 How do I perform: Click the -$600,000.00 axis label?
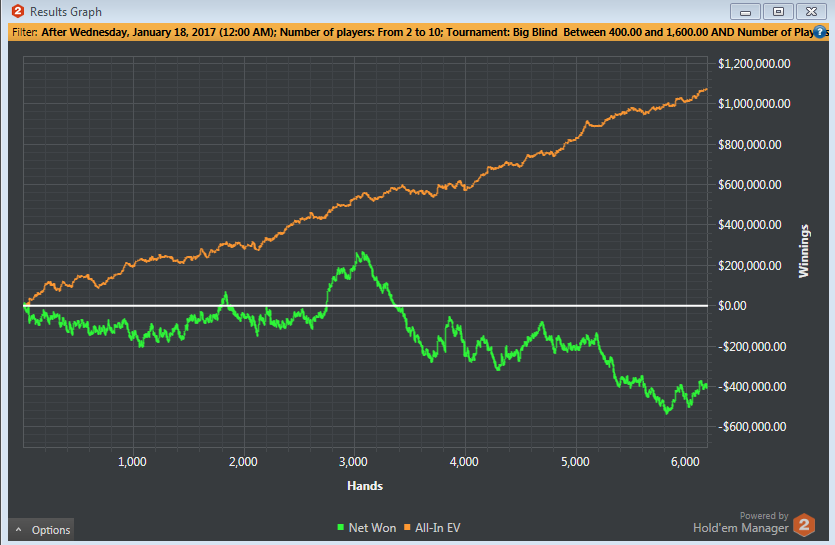(x=752, y=427)
